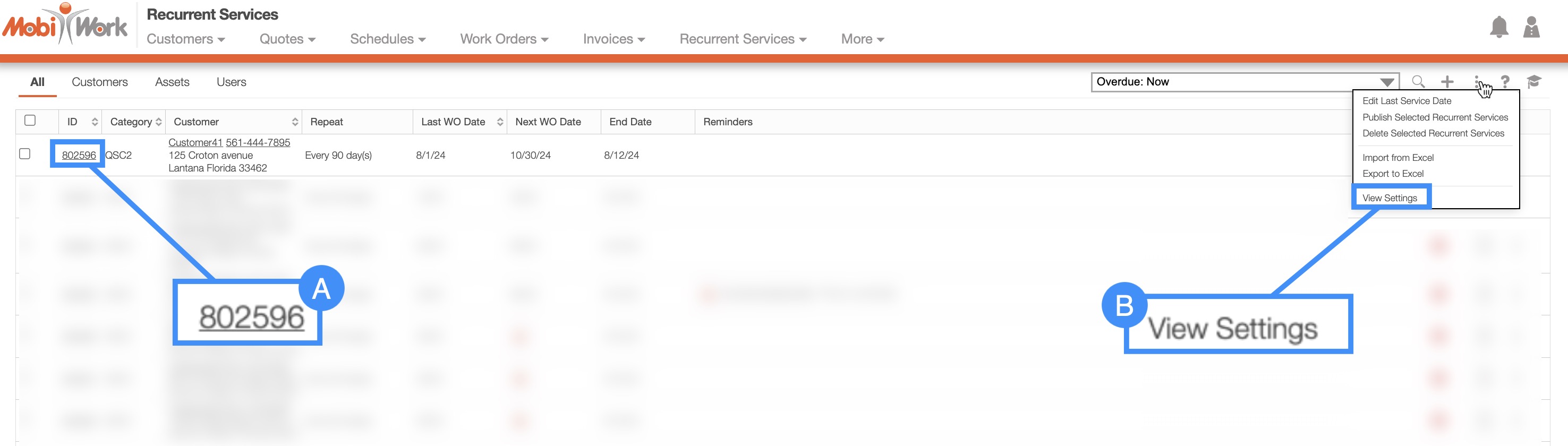
Task: Click the graduation cap training icon
Action: pyautogui.click(x=1533, y=82)
